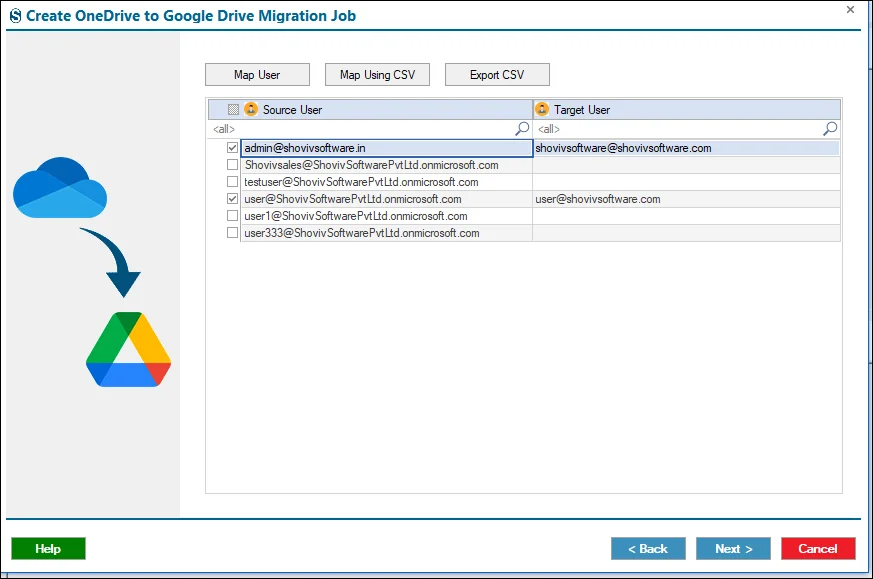
Task: Click empty target cell for user1 row
Action: 686,215
